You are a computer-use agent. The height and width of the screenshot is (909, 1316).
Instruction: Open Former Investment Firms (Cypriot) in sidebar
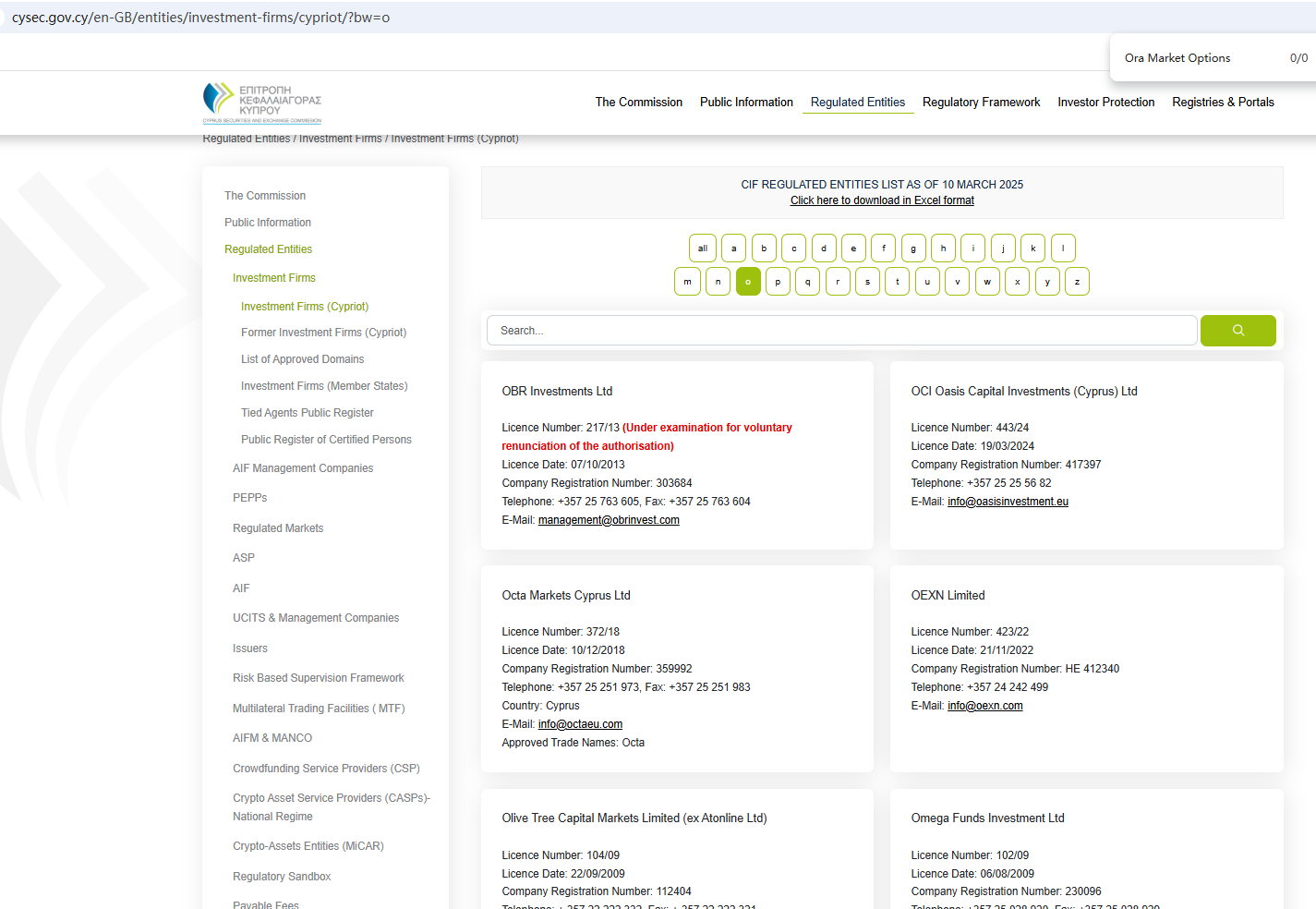click(323, 333)
